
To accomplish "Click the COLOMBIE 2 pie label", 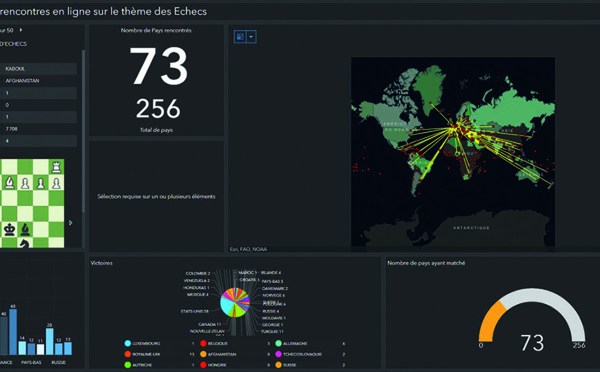I will tap(198, 273).
